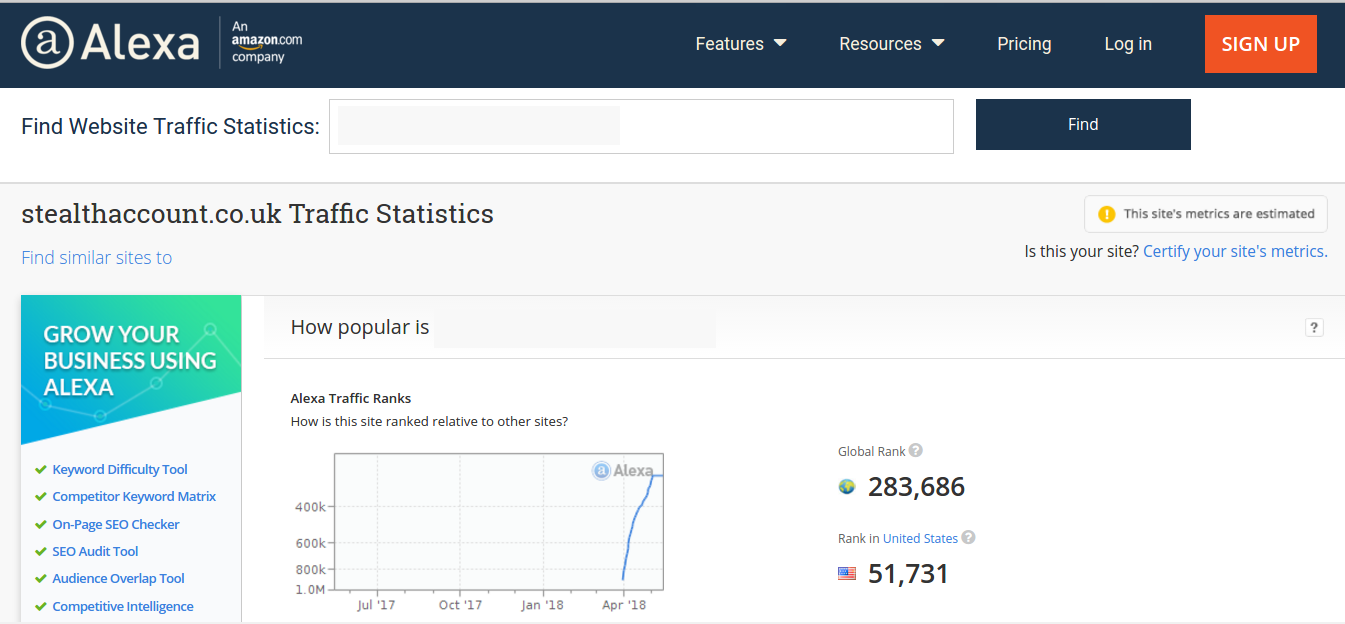
Task: Click the Find button
Action: click(x=1083, y=124)
